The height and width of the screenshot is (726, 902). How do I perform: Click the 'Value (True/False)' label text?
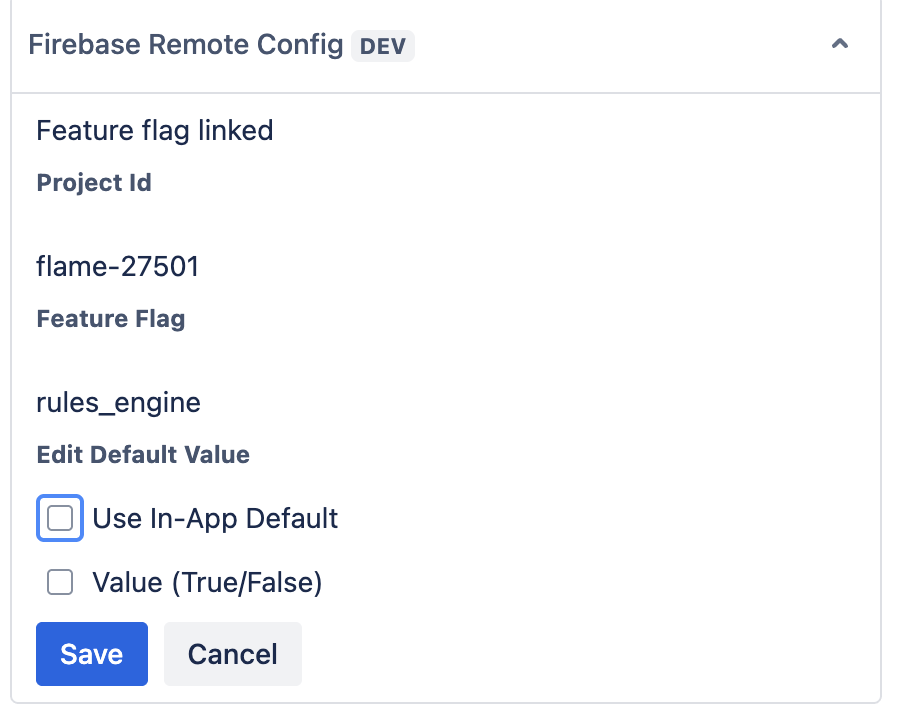coord(207,582)
